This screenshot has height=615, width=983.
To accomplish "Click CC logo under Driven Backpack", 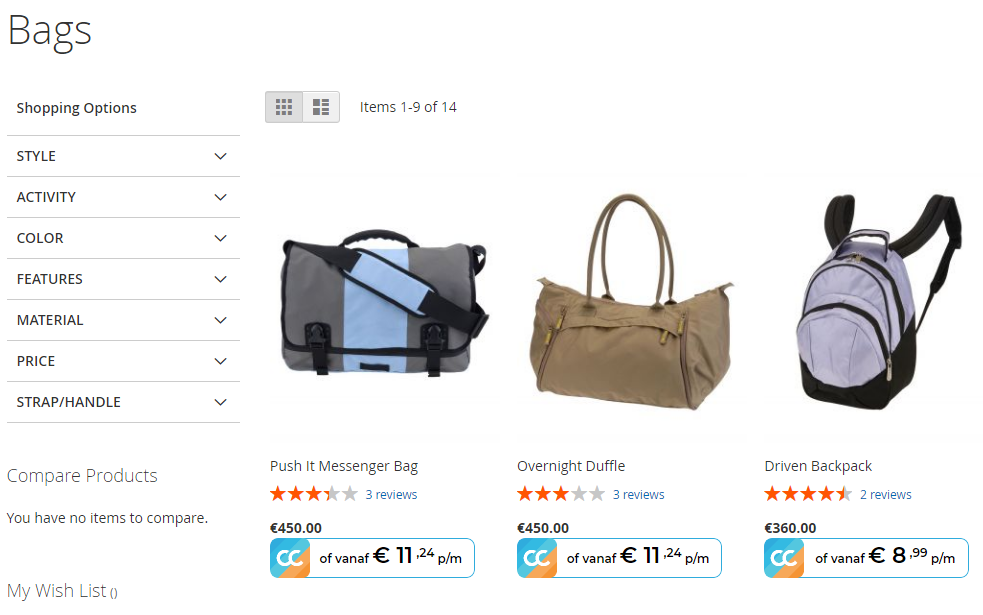I will 784,558.
